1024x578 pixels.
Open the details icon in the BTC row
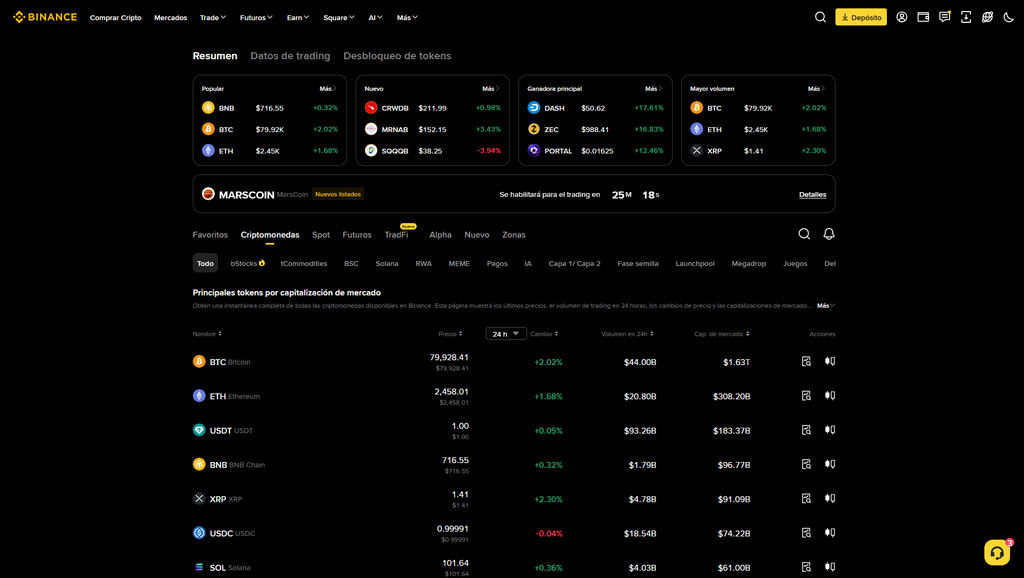coord(807,361)
